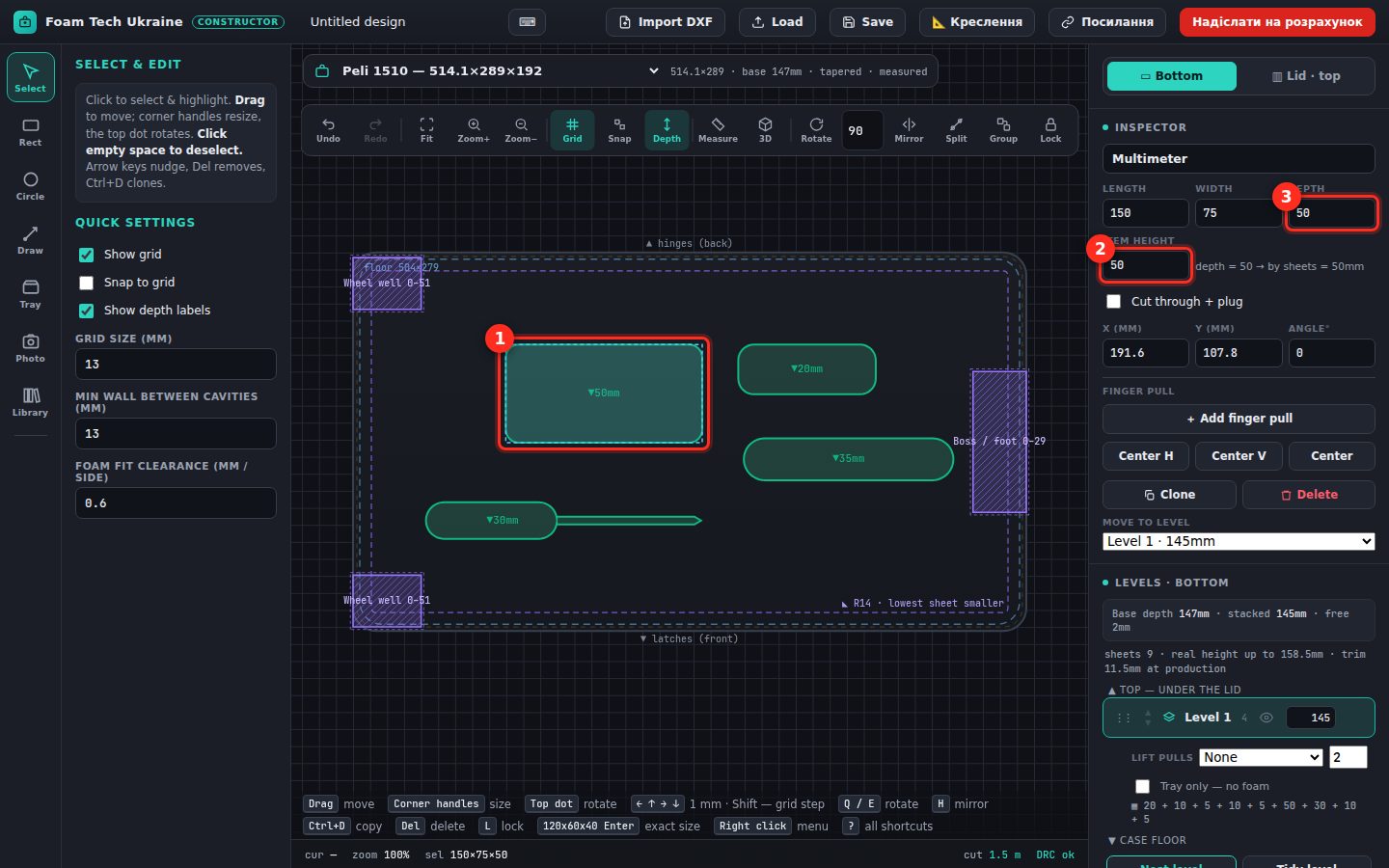Image resolution: width=1389 pixels, height=868 pixels.
Task: Toggle the Grid toolbar button
Action: (572, 130)
